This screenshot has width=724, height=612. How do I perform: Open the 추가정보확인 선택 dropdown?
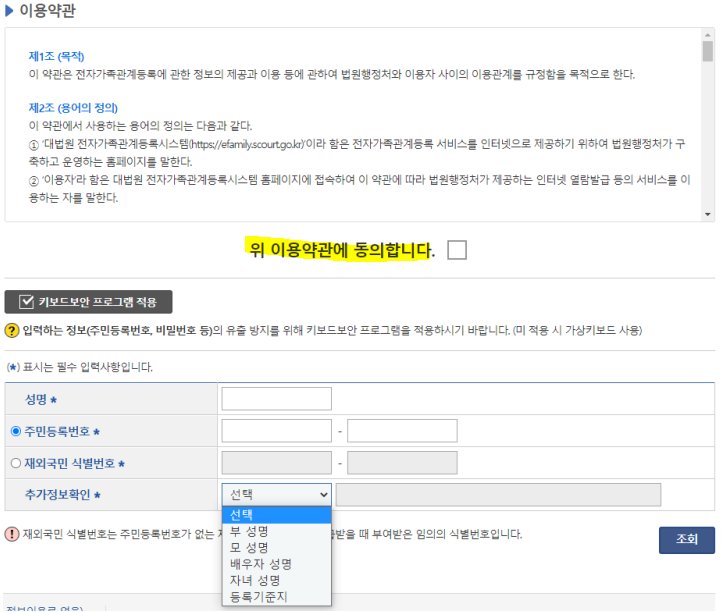277,495
